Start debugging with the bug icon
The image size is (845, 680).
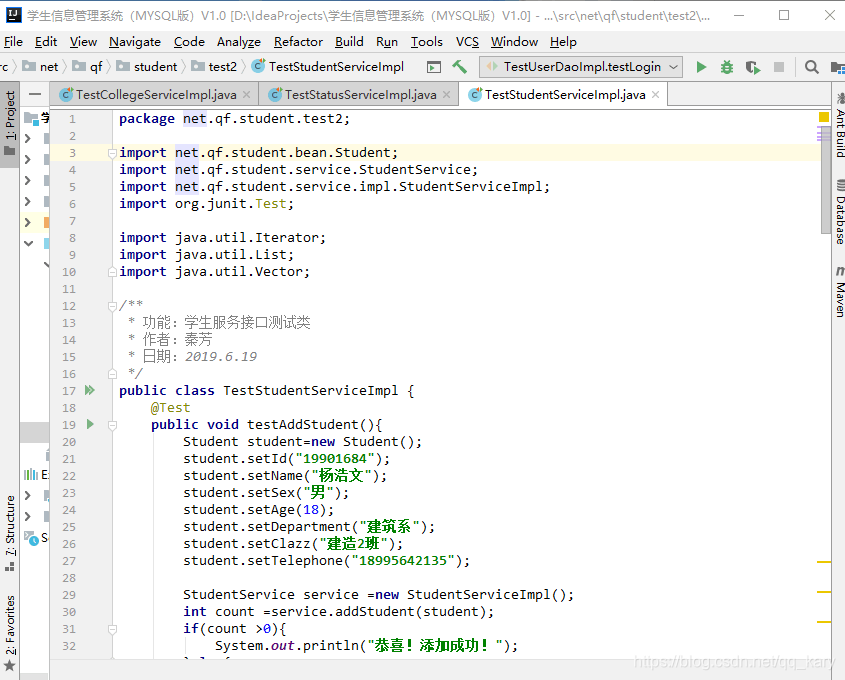pos(727,67)
